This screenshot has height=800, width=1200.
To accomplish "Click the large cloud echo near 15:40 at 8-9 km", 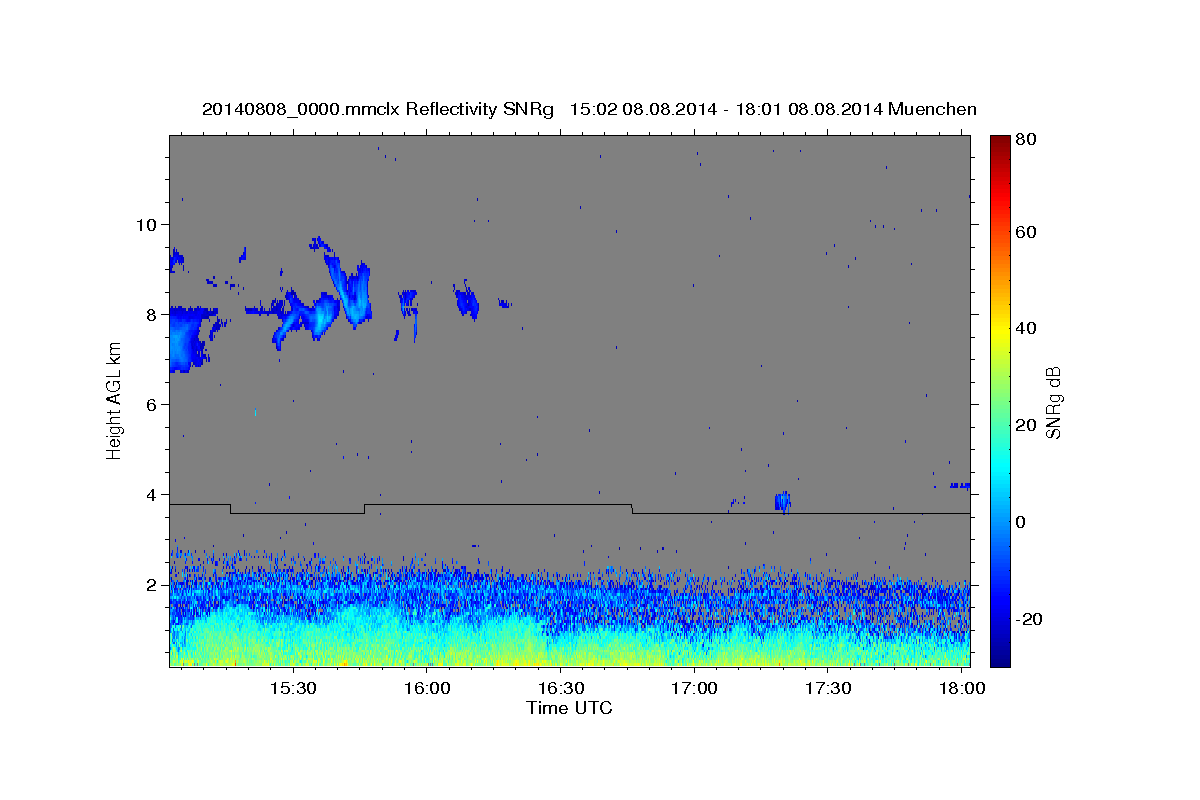I will [x=349, y=290].
